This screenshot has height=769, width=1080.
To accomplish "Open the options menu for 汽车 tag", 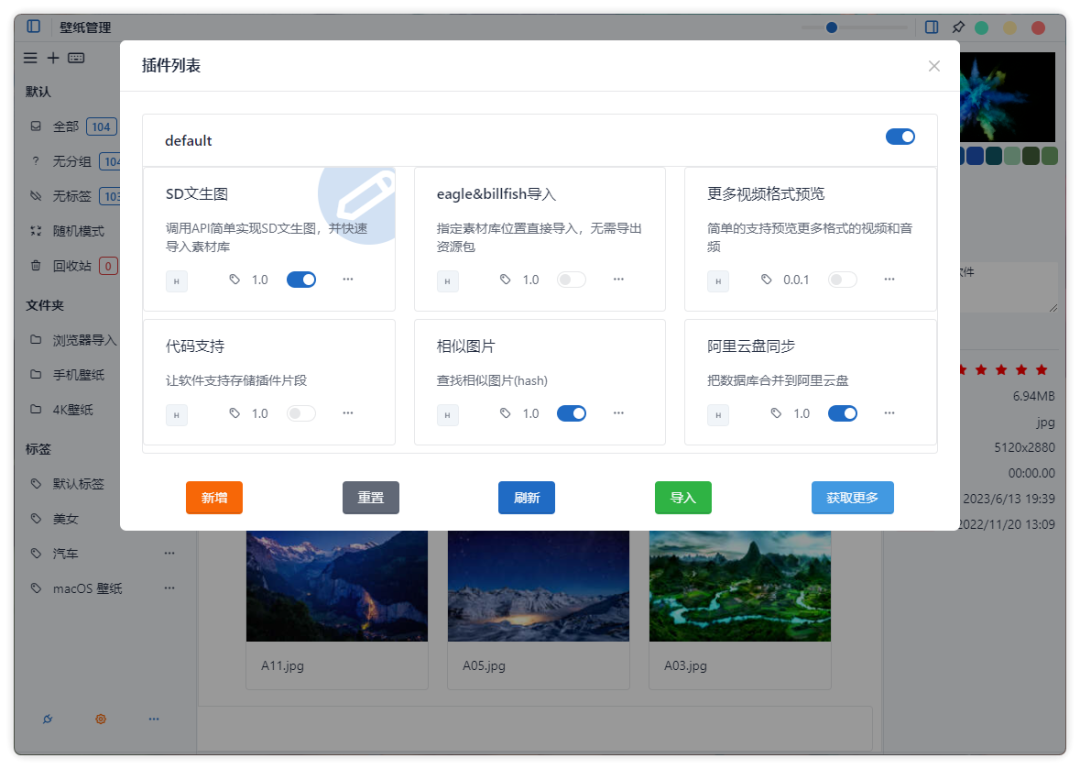I will pyautogui.click(x=169, y=553).
